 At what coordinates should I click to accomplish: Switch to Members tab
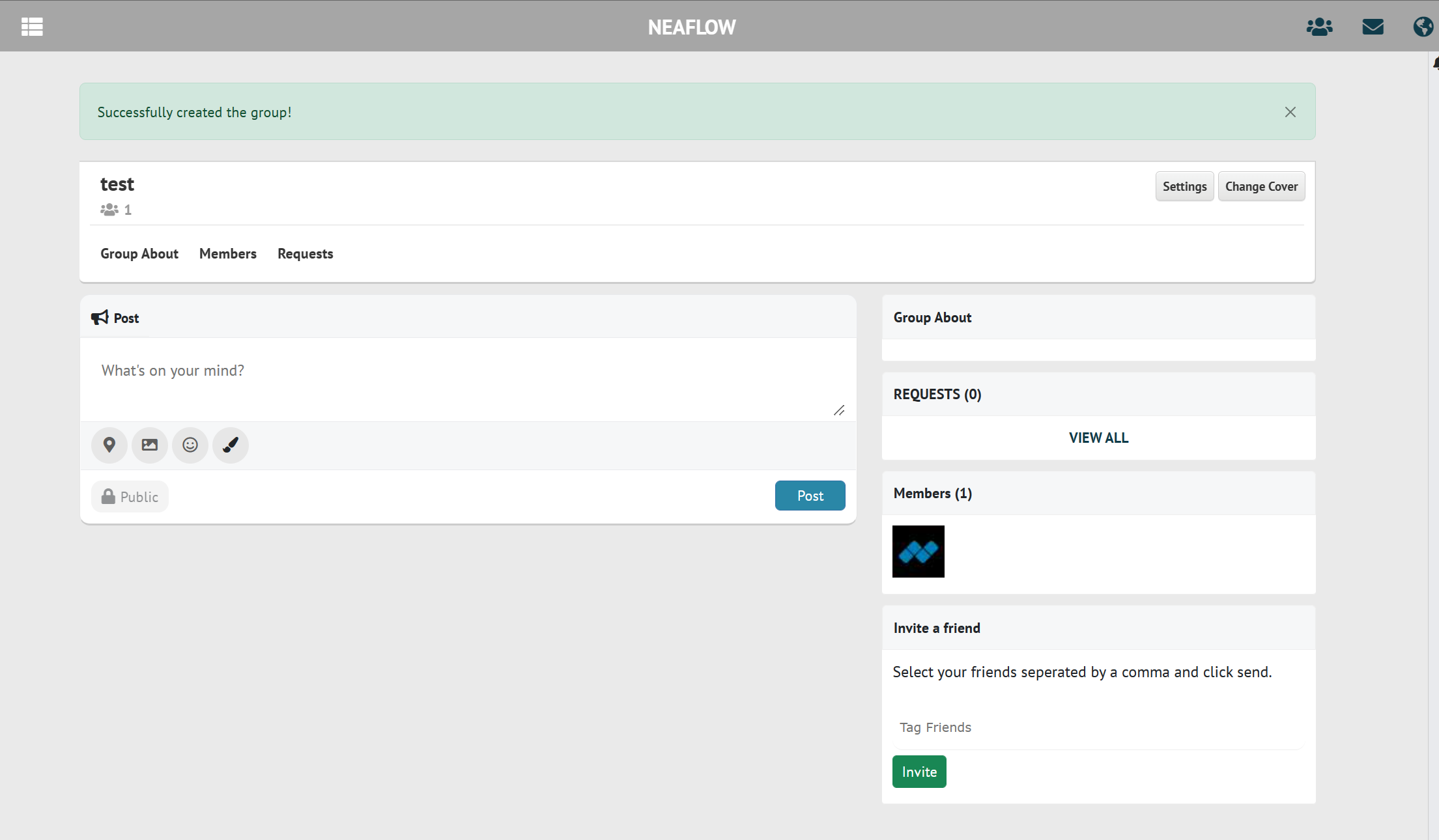(228, 254)
